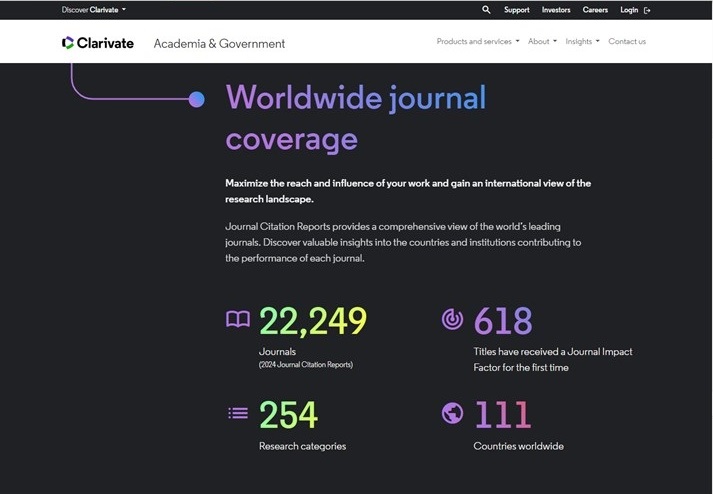Click the 'Research categories' label
713x494 pixels.
click(302, 446)
